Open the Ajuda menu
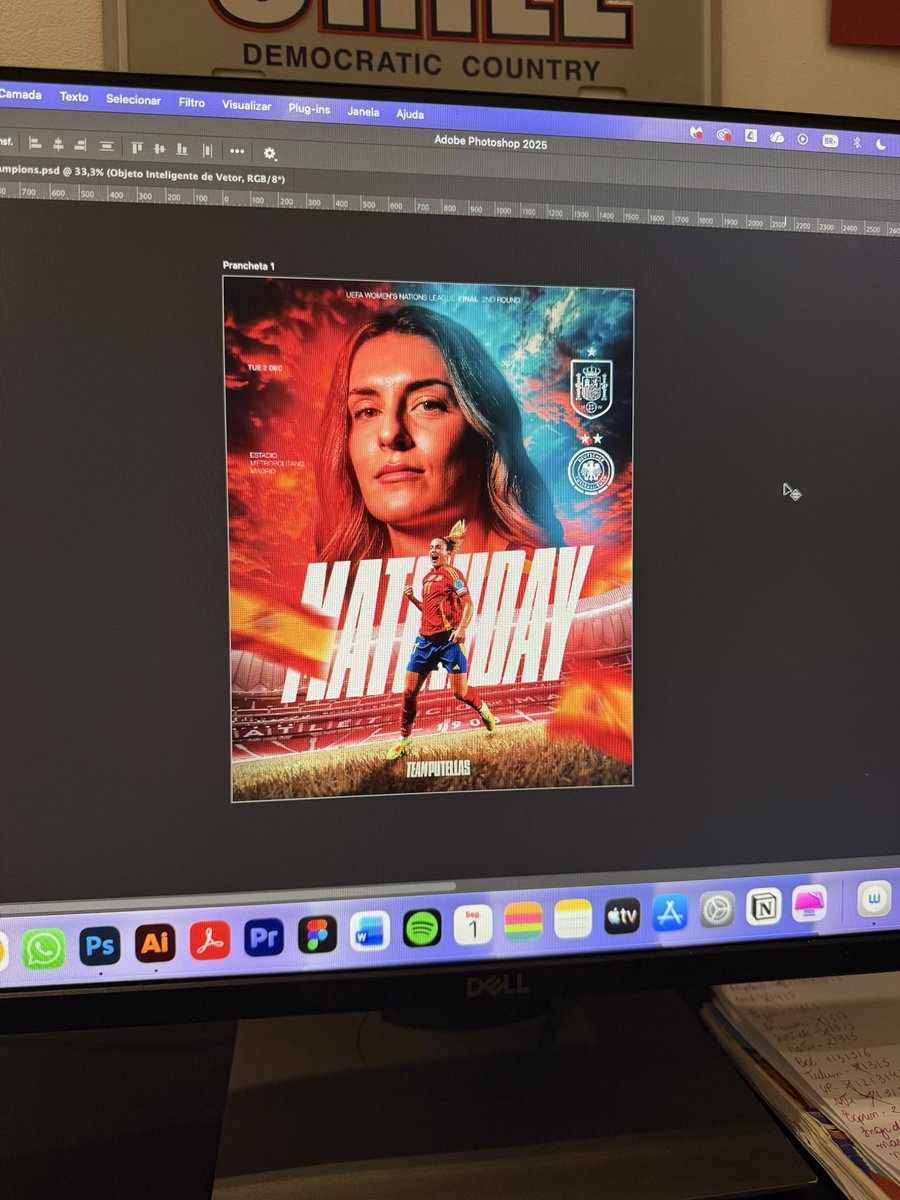900x1200 pixels. [x=410, y=113]
